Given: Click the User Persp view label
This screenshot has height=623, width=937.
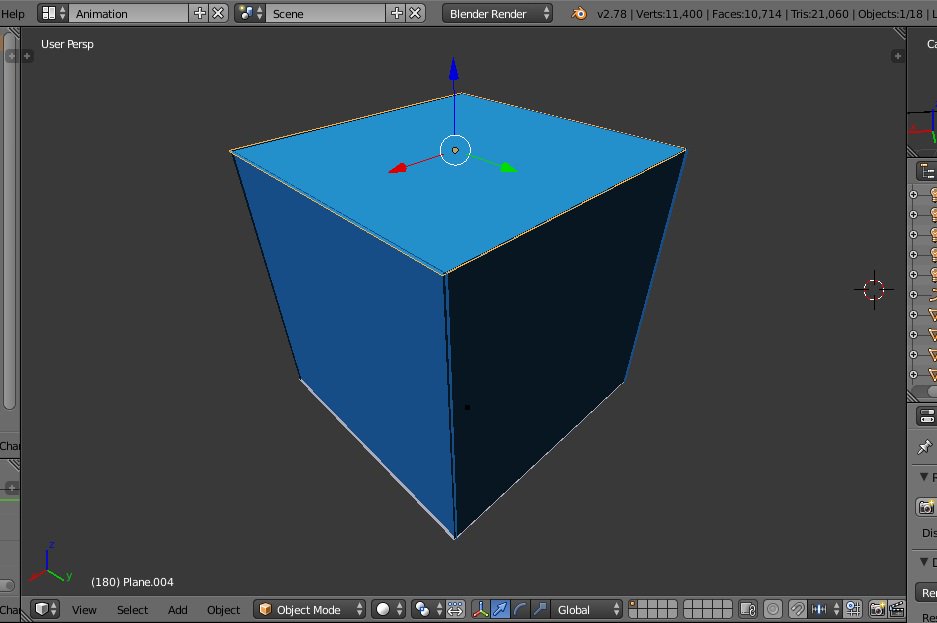Looking at the screenshot, I should tap(67, 44).
